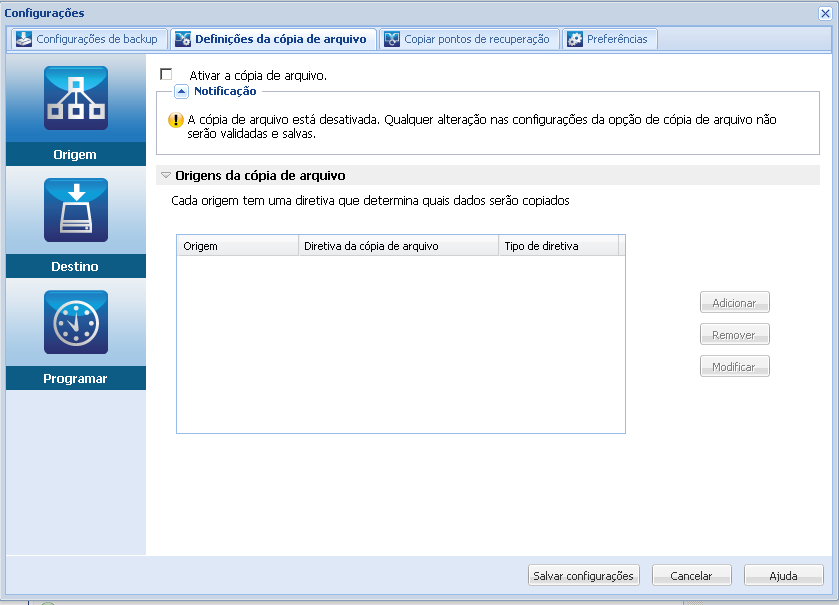
Task: Click the Remover button
Action: coord(735,335)
